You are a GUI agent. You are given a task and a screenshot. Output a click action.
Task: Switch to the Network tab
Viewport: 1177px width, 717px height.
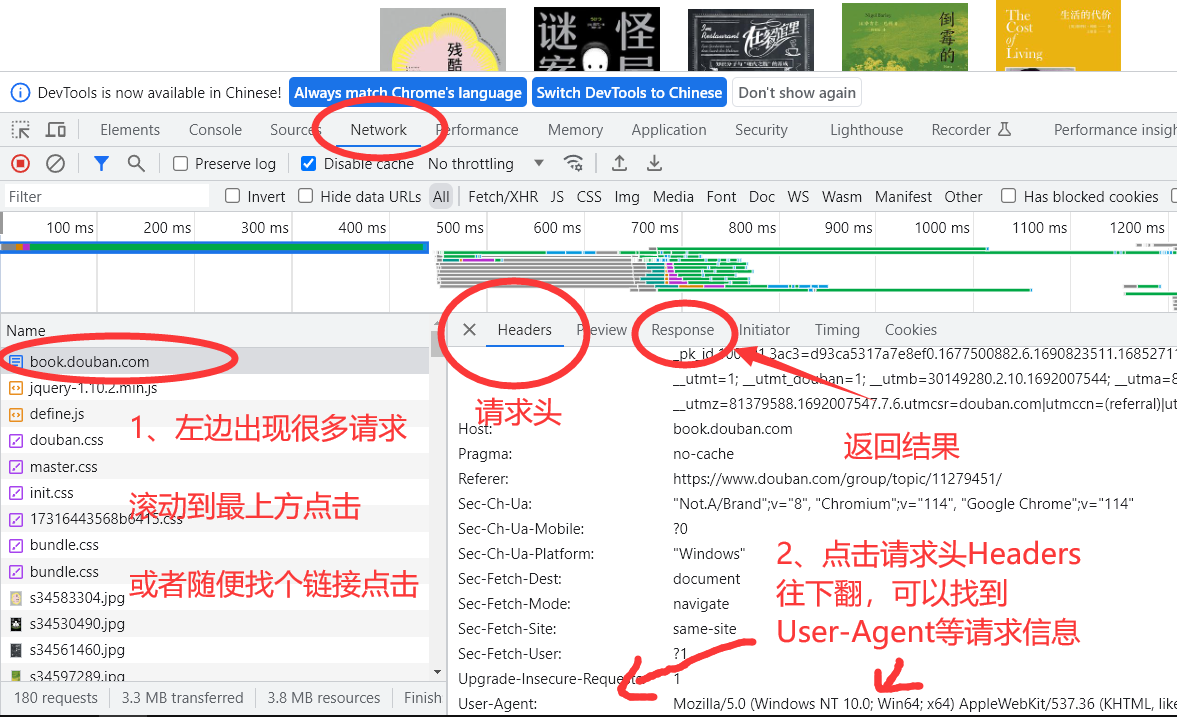click(378, 130)
